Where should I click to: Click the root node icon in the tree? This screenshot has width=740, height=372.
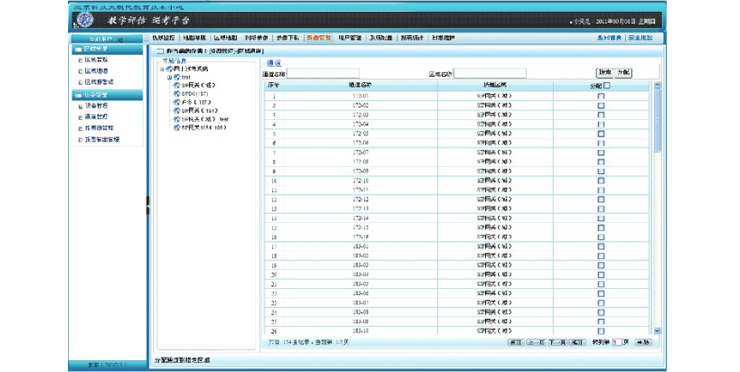[169, 69]
